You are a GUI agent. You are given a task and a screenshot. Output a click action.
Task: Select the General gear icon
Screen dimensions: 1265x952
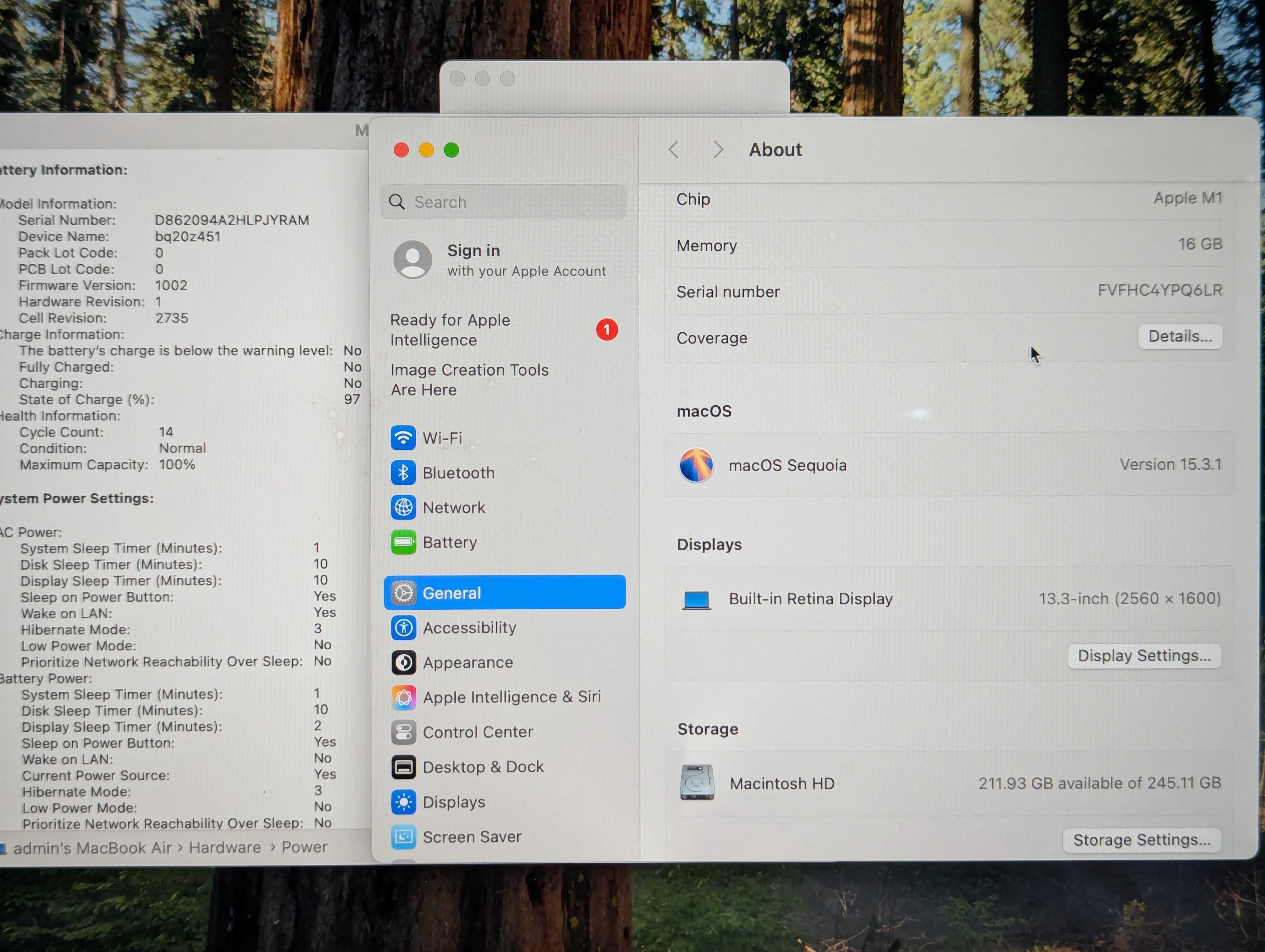click(x=403, y=593)
